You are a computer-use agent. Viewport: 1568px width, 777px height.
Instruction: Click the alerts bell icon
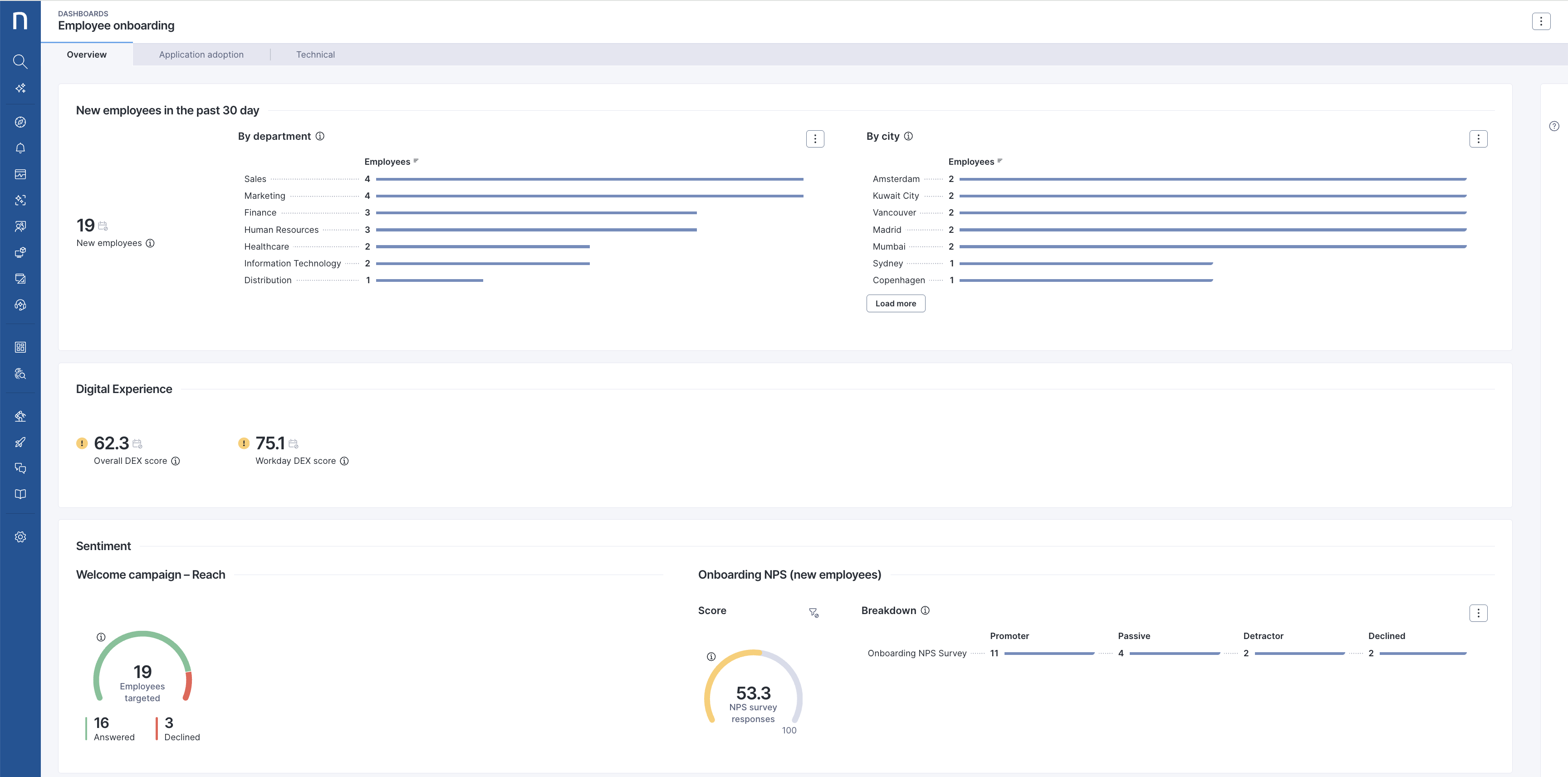pyautogui.click(x=20, y=148)
